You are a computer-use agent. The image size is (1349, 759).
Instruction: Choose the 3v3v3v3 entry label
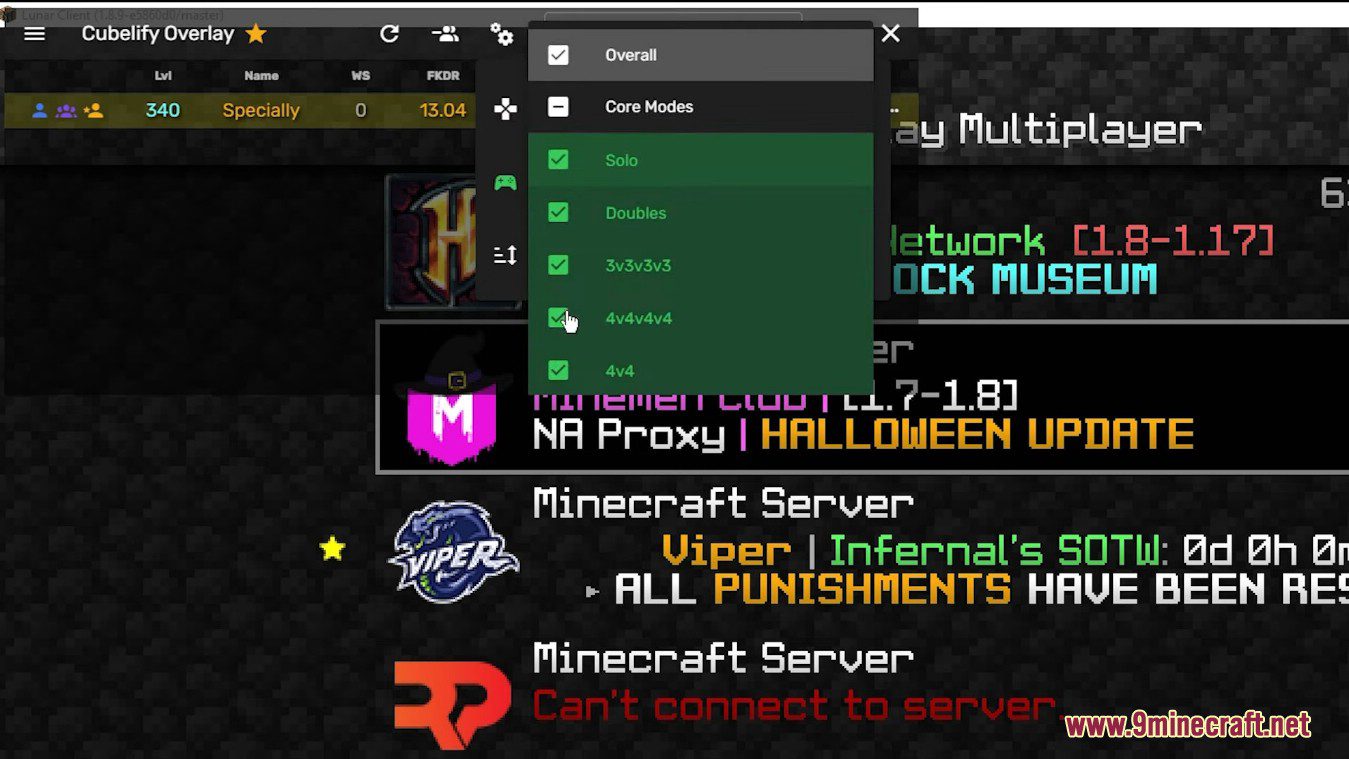pos(638,265)
